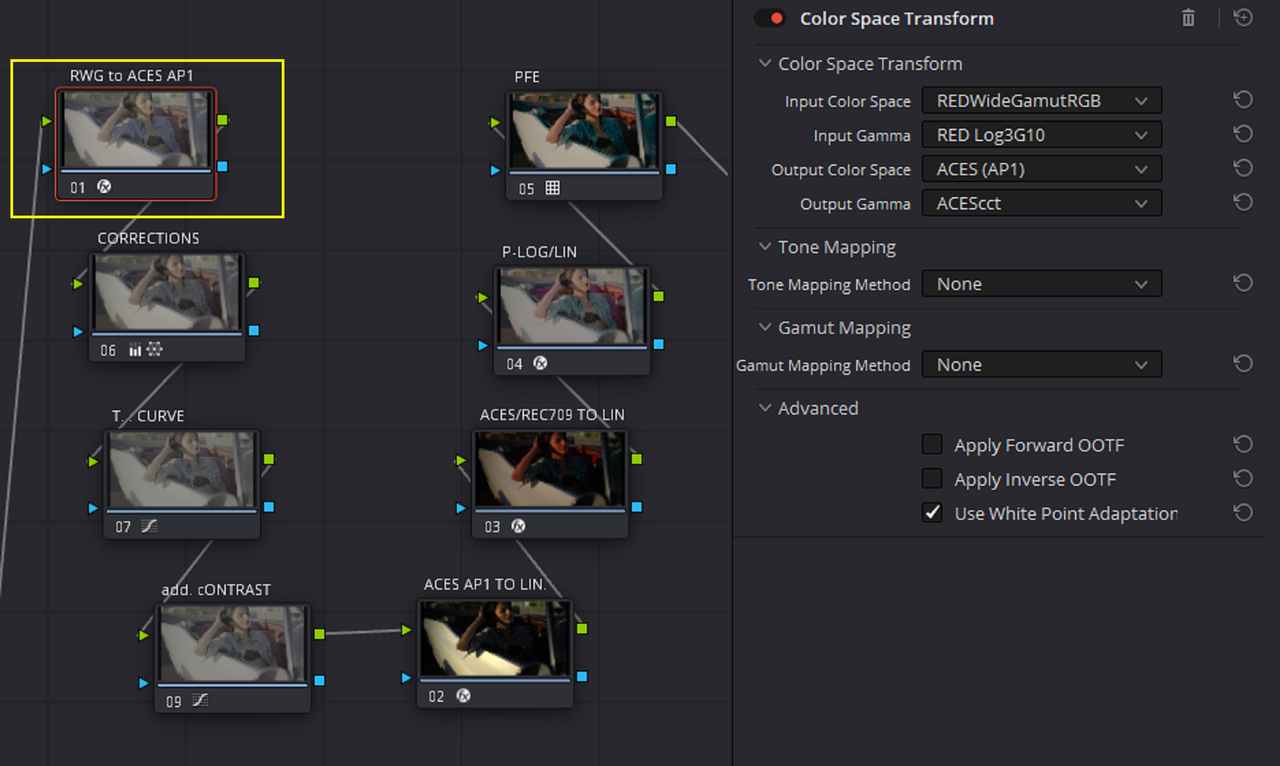
Task: Reset Gamut Mapping Method setting
Action: tap(1243, 364)
